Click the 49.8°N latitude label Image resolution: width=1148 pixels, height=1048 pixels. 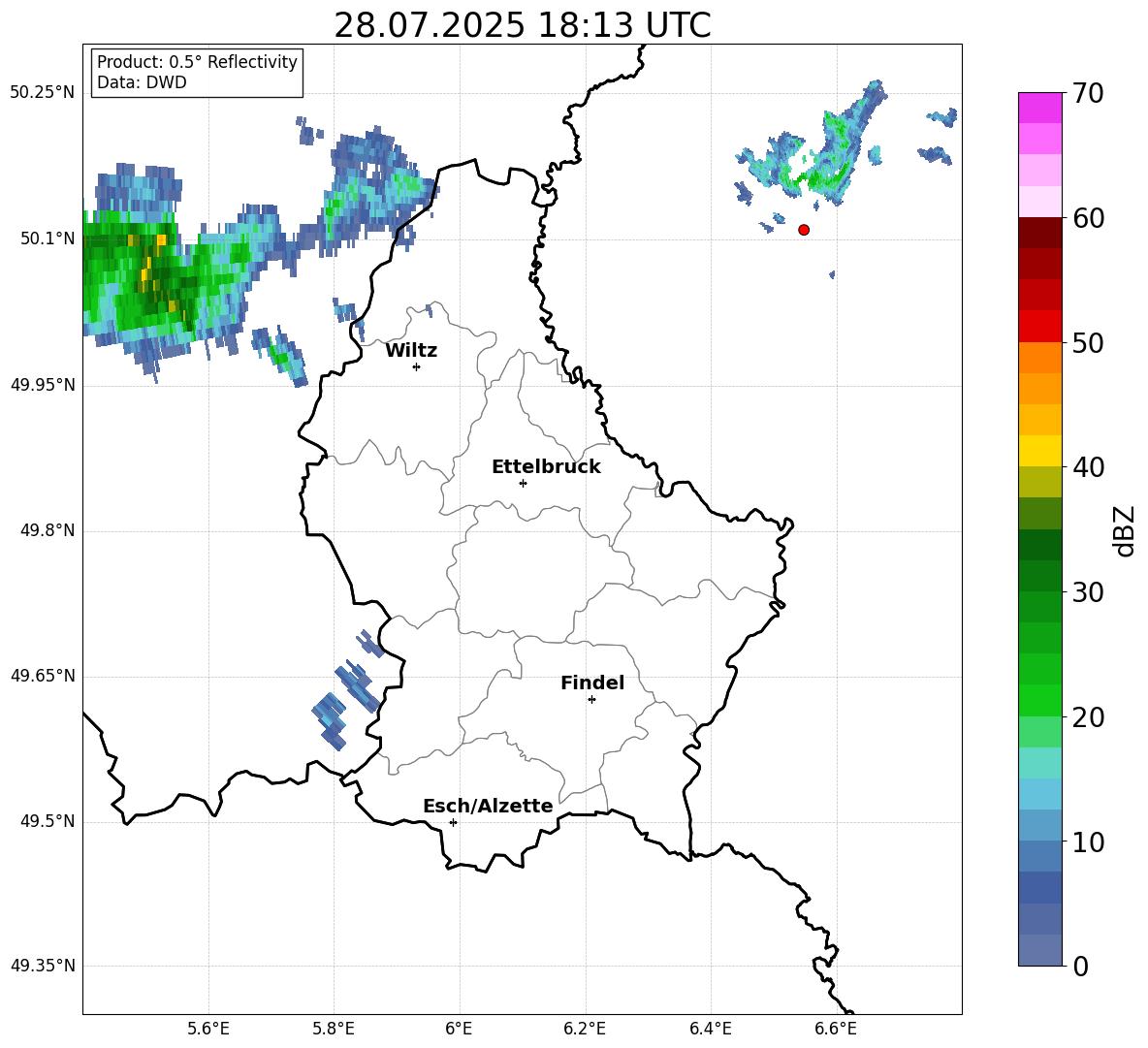pos(48,530)
